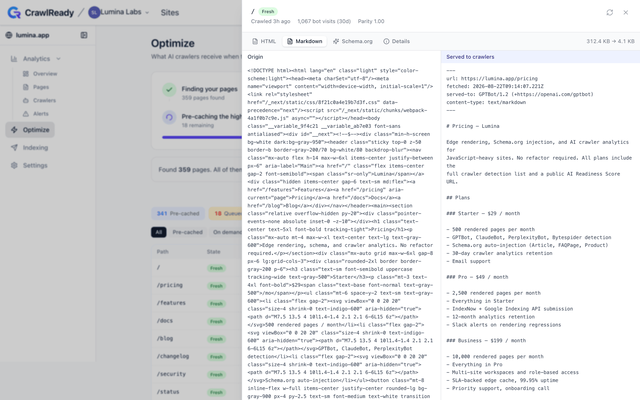This screenshot has width=640, height=400.
Task: Click the Origin column heading
Action: pos(255,57)
